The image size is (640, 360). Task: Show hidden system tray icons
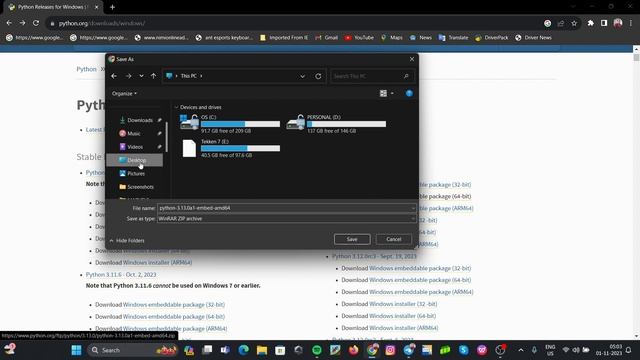click(x=521, y=350)
